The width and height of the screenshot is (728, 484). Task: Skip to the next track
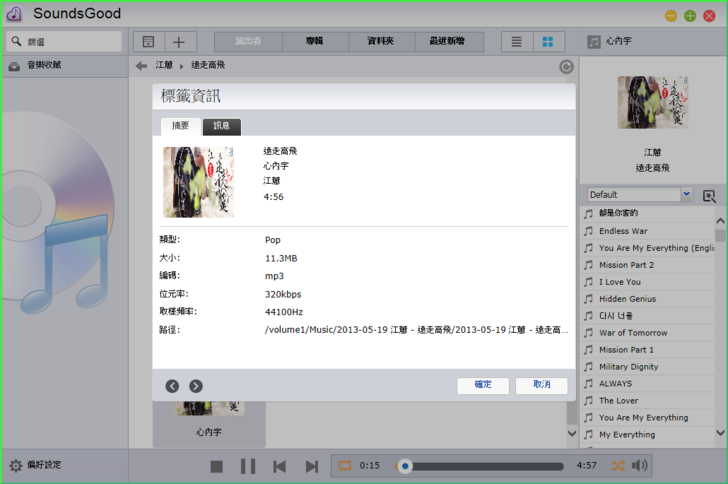tap(312, 466)
